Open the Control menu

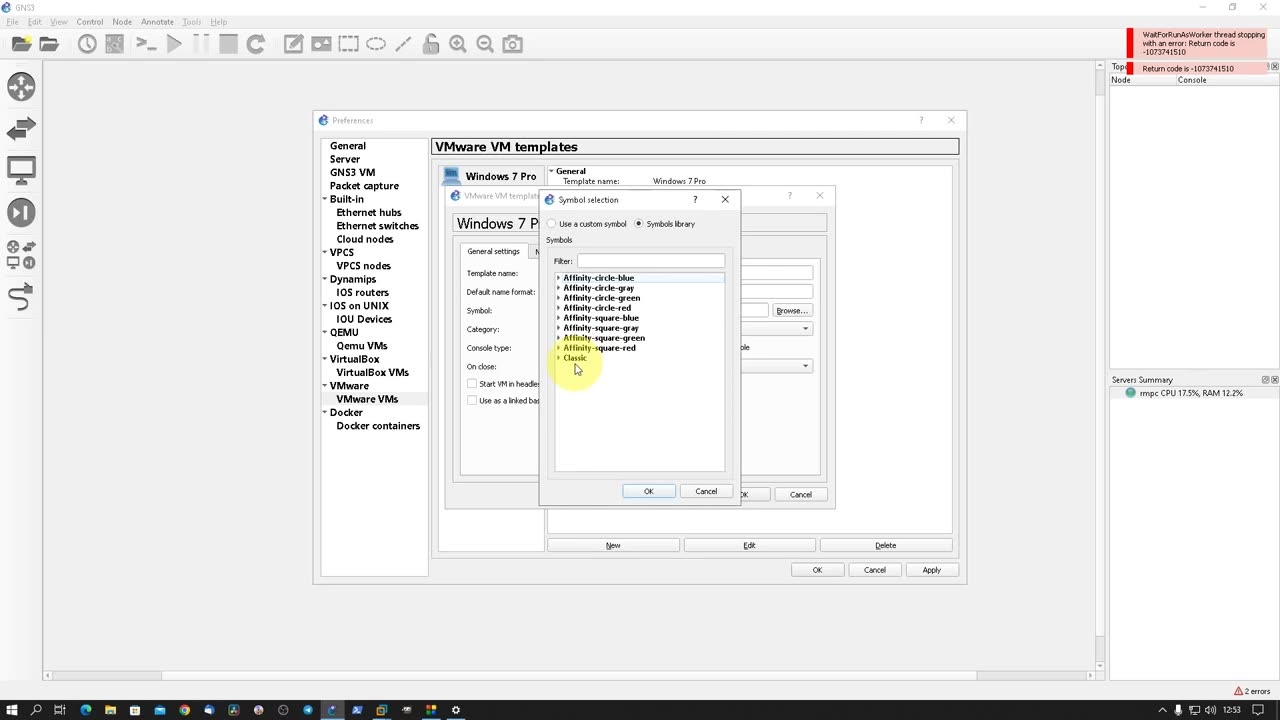click(x=90, y=21)
